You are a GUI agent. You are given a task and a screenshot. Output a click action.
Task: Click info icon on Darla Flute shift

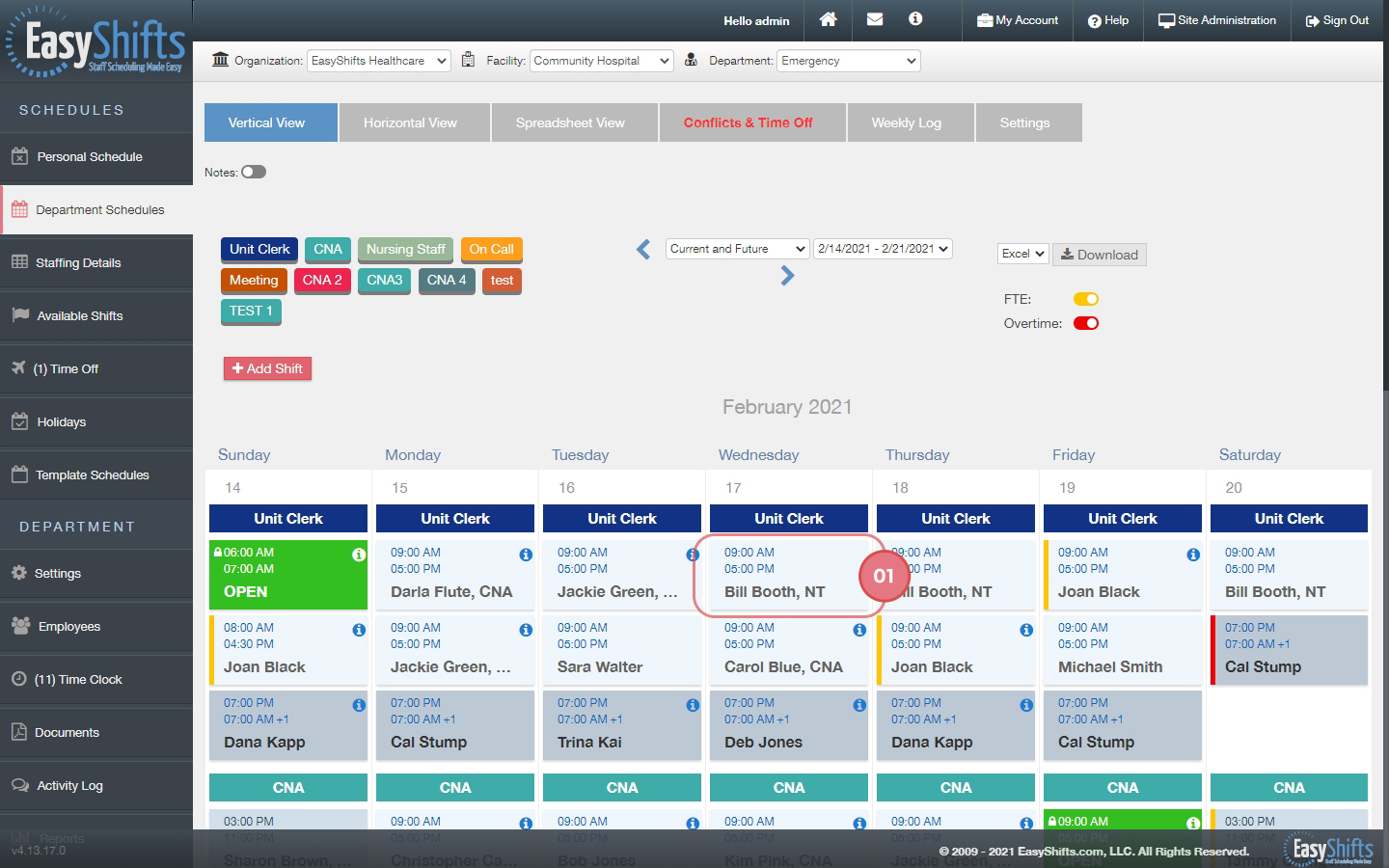coord(526,555)
